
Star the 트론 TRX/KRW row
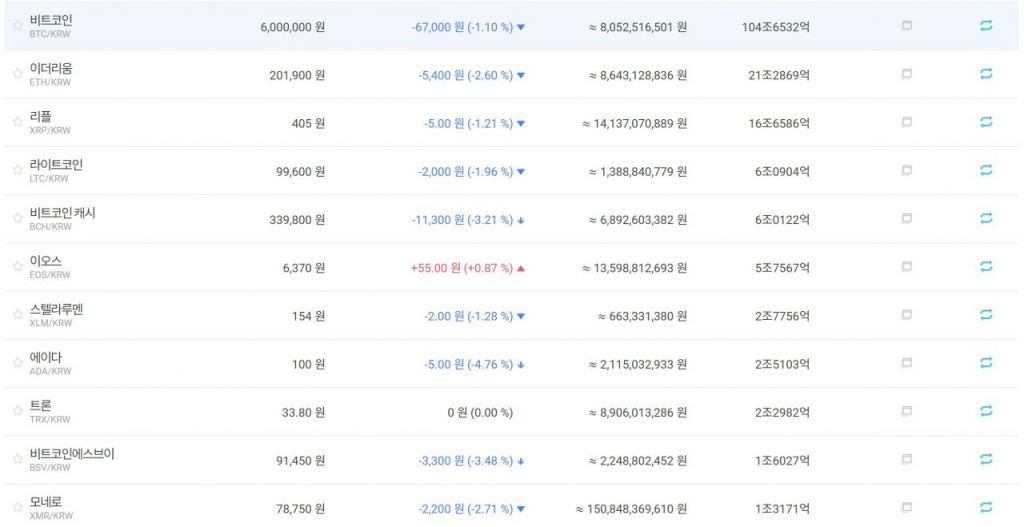[18, 411]
